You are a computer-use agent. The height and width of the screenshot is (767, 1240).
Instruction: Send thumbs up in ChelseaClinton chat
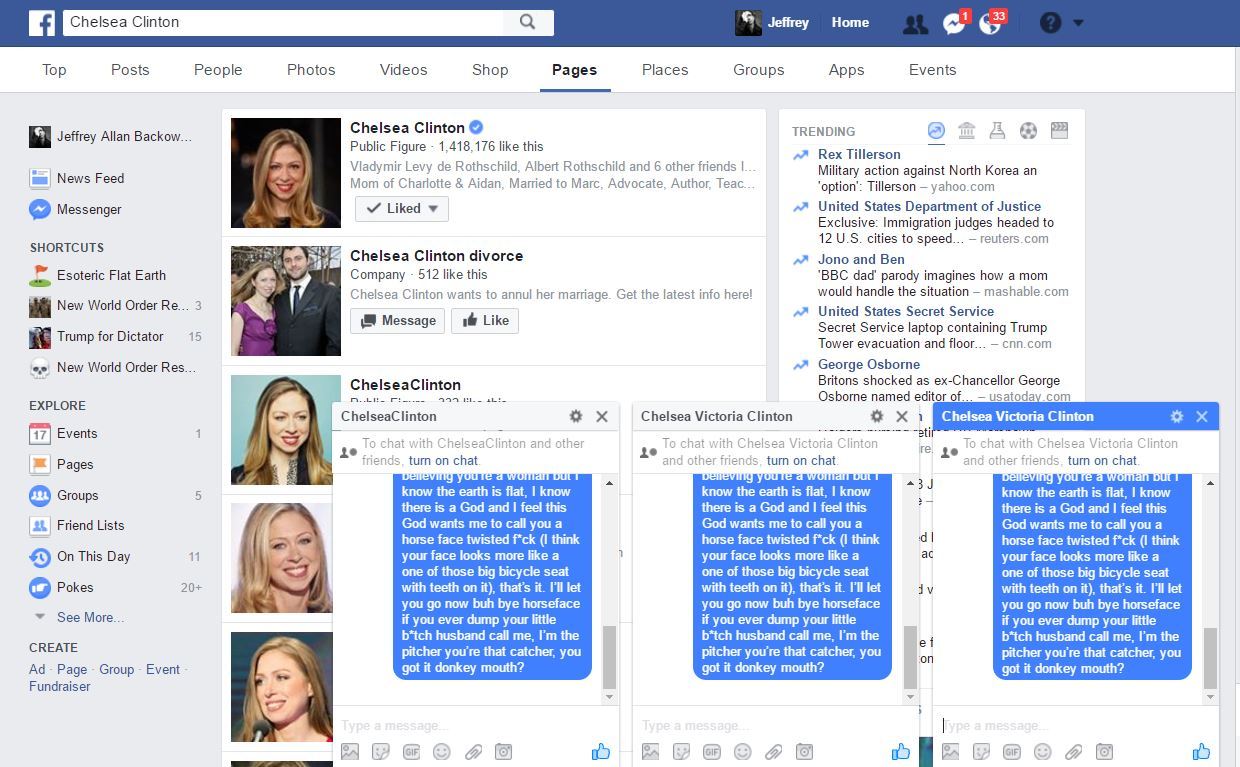click(601, 751)
